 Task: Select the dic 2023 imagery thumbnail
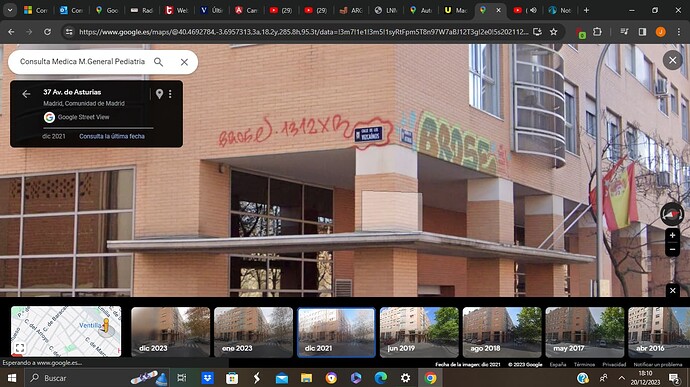[x=171, y=332]
